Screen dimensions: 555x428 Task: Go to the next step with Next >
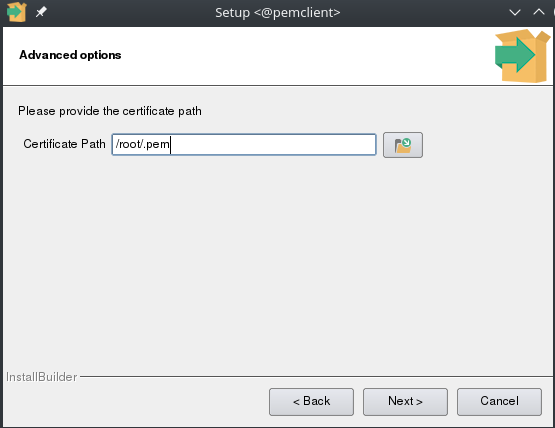(x=405, y=402)
